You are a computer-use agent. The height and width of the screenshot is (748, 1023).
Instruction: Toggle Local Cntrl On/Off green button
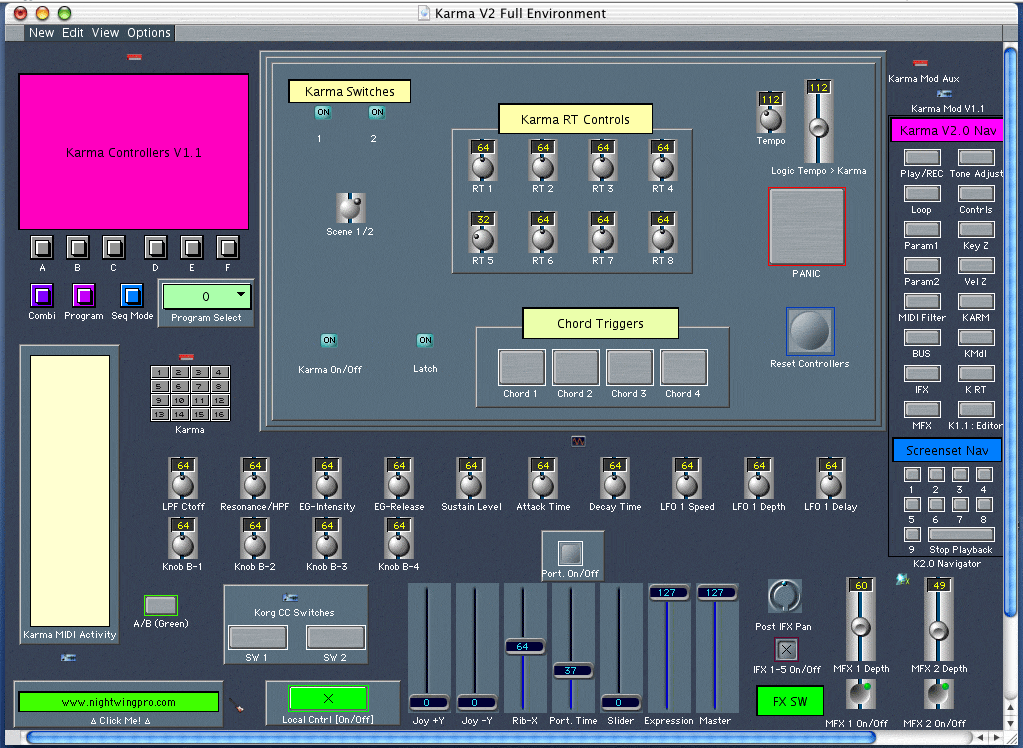[x=328, y=698]
